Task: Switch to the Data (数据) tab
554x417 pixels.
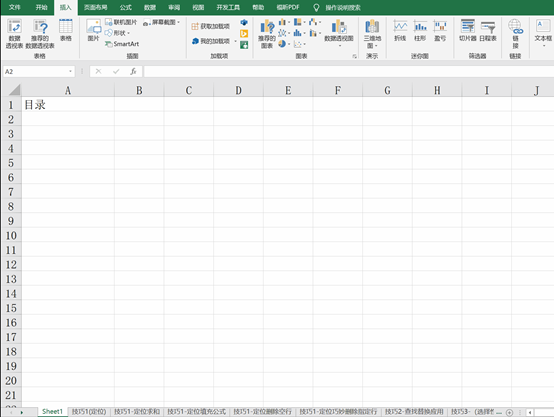Action: 150,7
